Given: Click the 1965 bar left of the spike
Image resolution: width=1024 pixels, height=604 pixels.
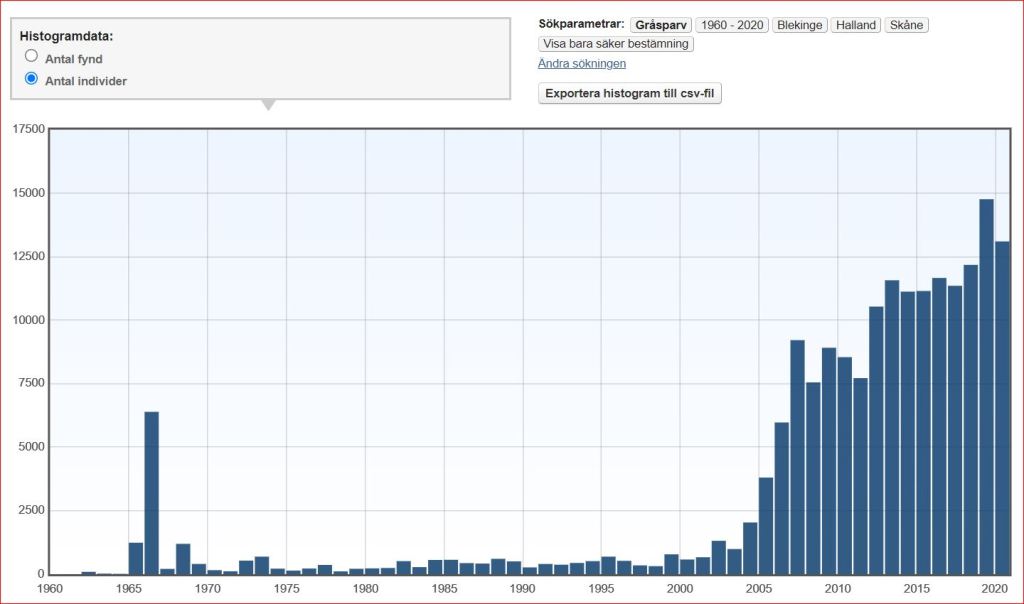Looking at the screenshot, I should (x=136, y=558).
